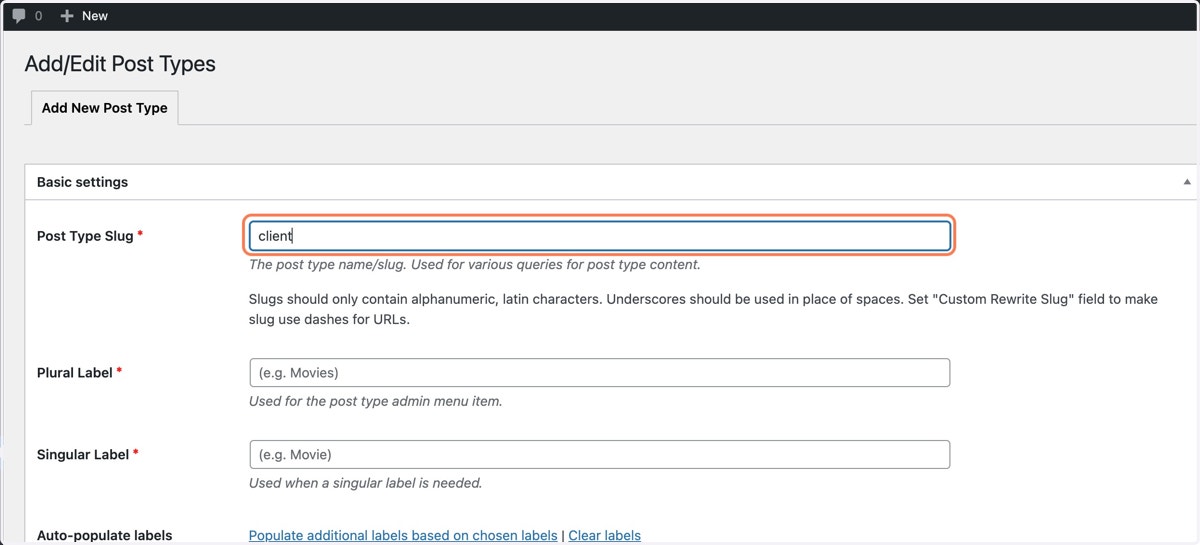The height and width of the screenshot is (545, 1200).
Task: Click into the Singular Label field
Action: point(599,454)
